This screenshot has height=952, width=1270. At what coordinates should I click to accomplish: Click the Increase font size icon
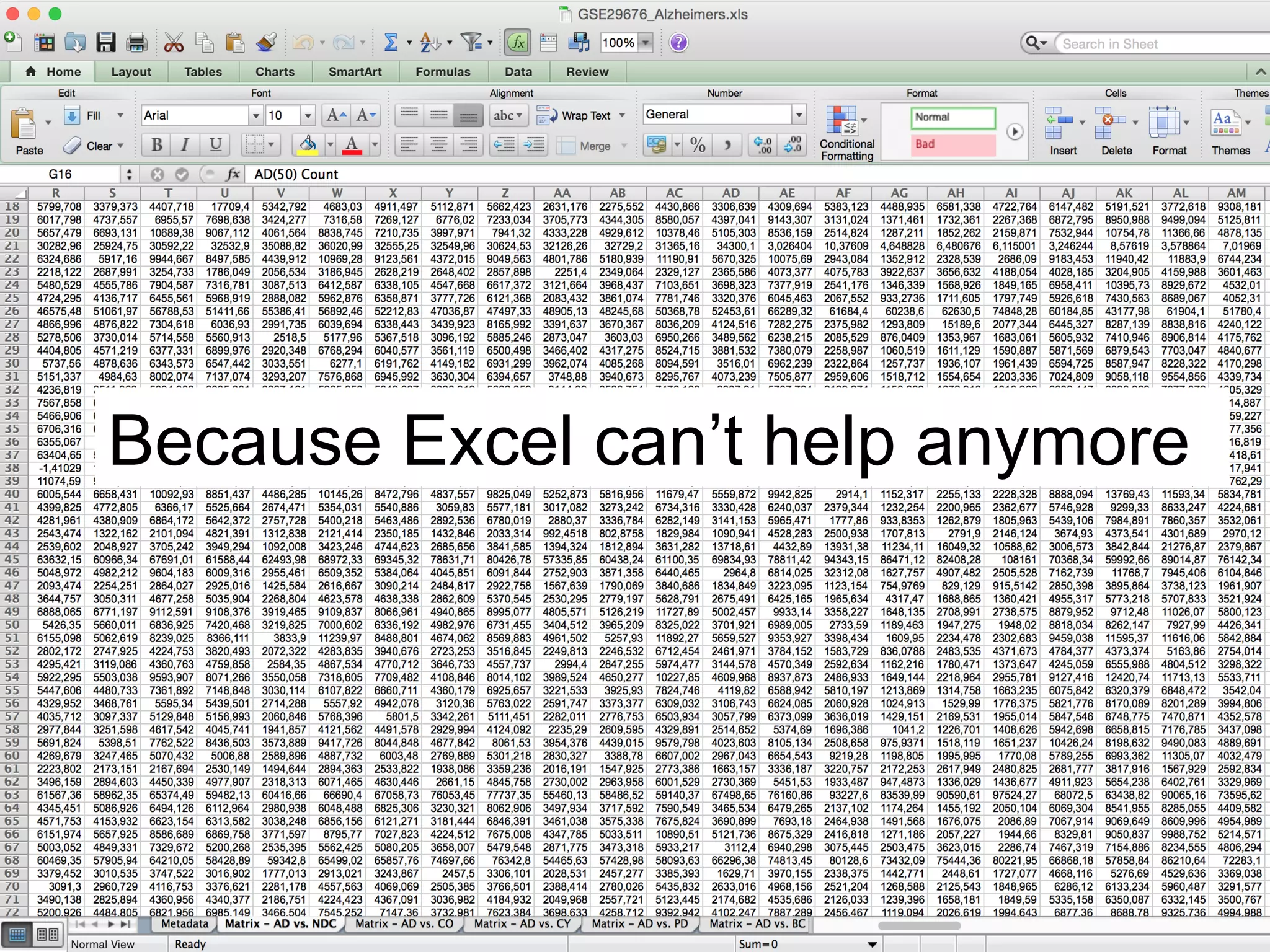pos(335,115)
